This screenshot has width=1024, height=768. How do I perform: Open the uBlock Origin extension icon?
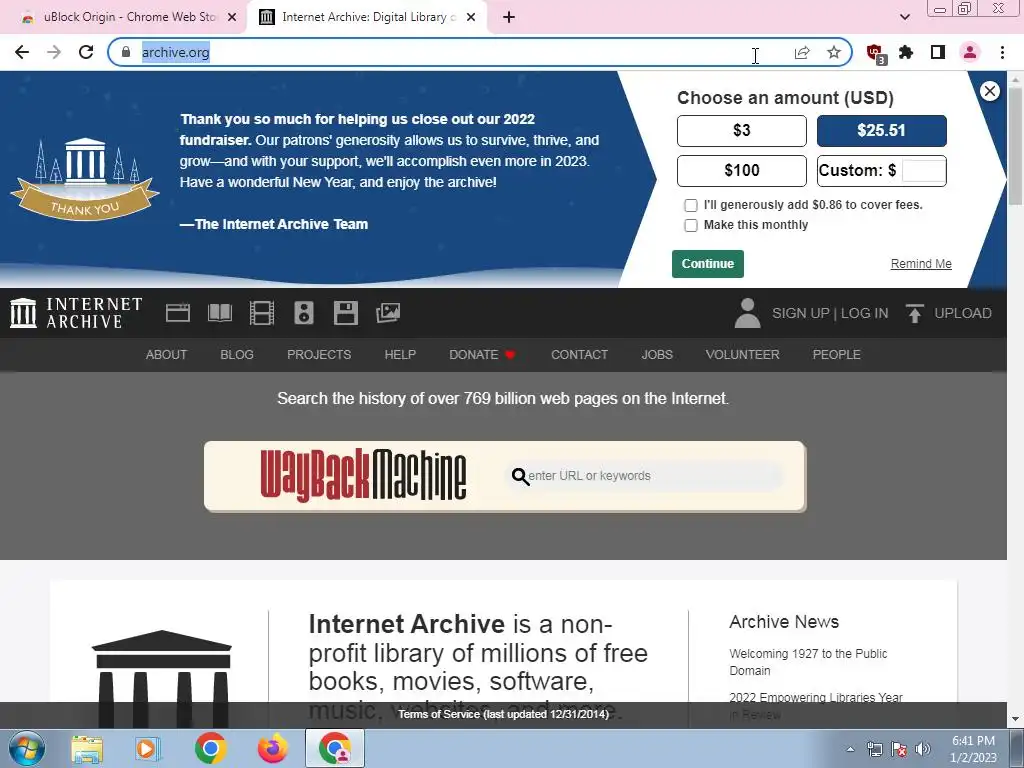pyautogui.click(x=875, y=54)
